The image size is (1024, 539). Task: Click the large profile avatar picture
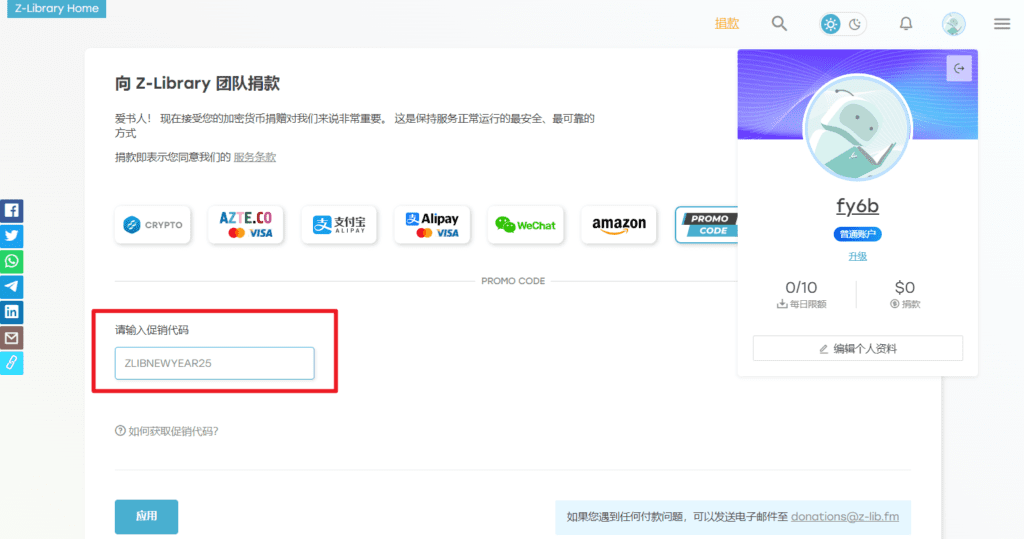click(x=857, y=129)
